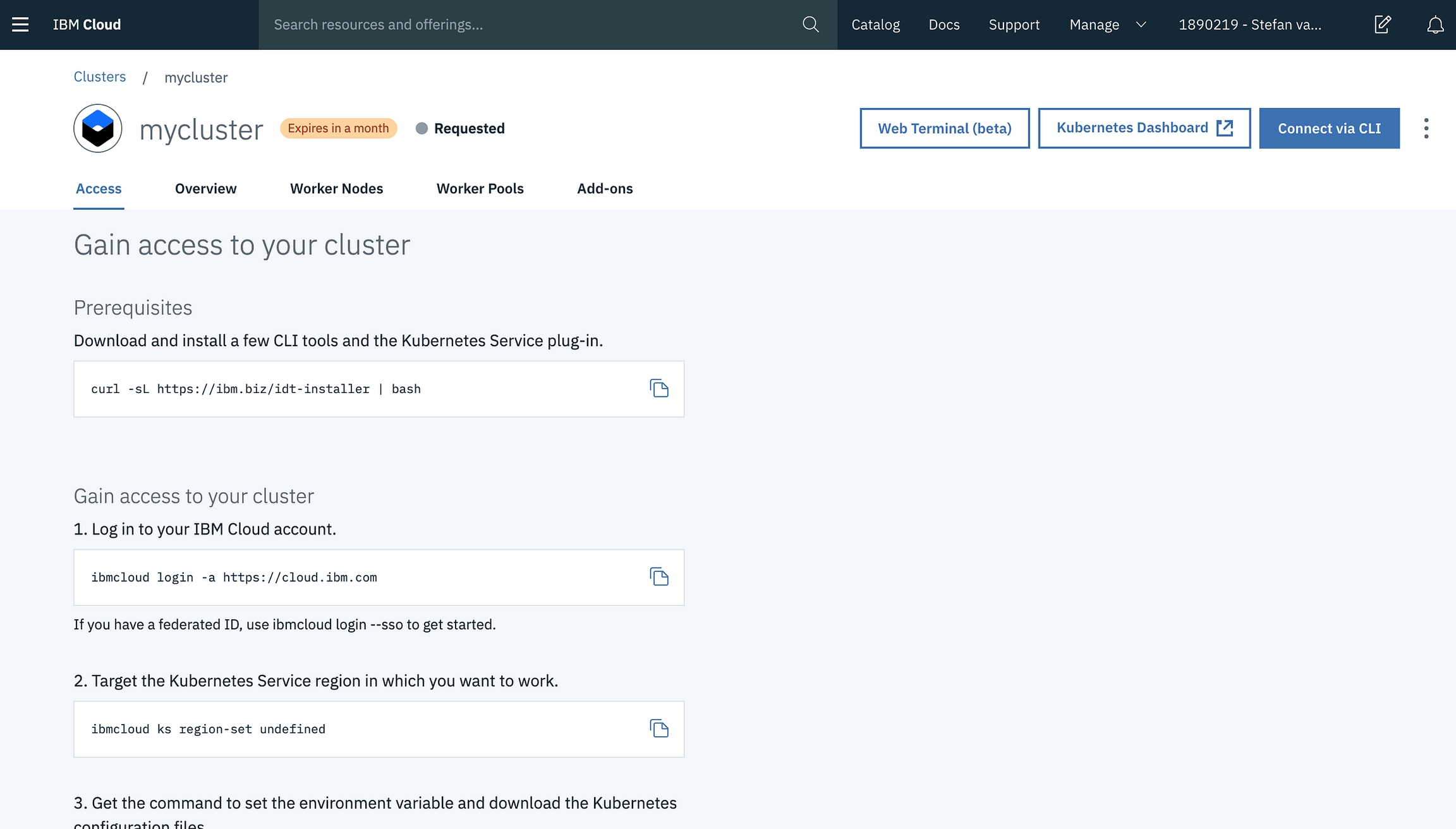Click the step 2 Target region instruction text
This screenshot has width=1456, height=829.
(316, 681)
